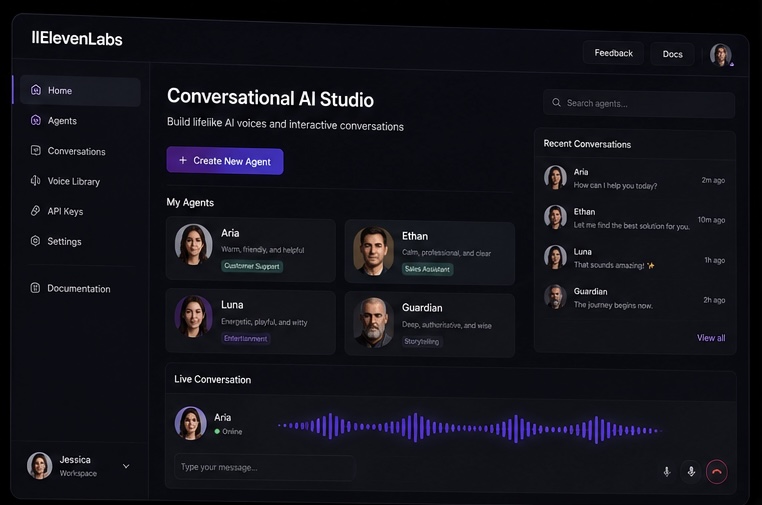Click the small microphone icon
The height and width of the screenshot is (505, 762).
coord(667,471)
